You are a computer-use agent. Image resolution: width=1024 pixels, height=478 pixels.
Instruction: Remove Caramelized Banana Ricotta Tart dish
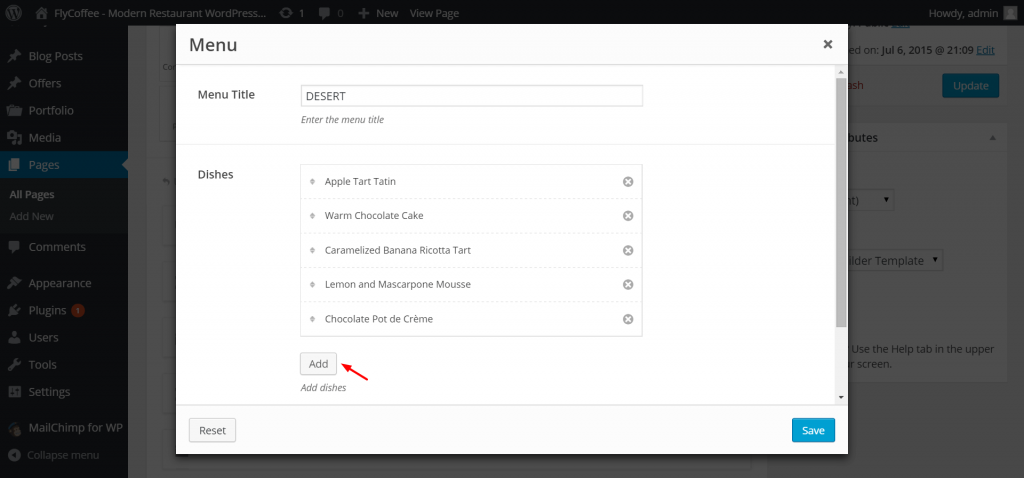[x=628, y=250]
